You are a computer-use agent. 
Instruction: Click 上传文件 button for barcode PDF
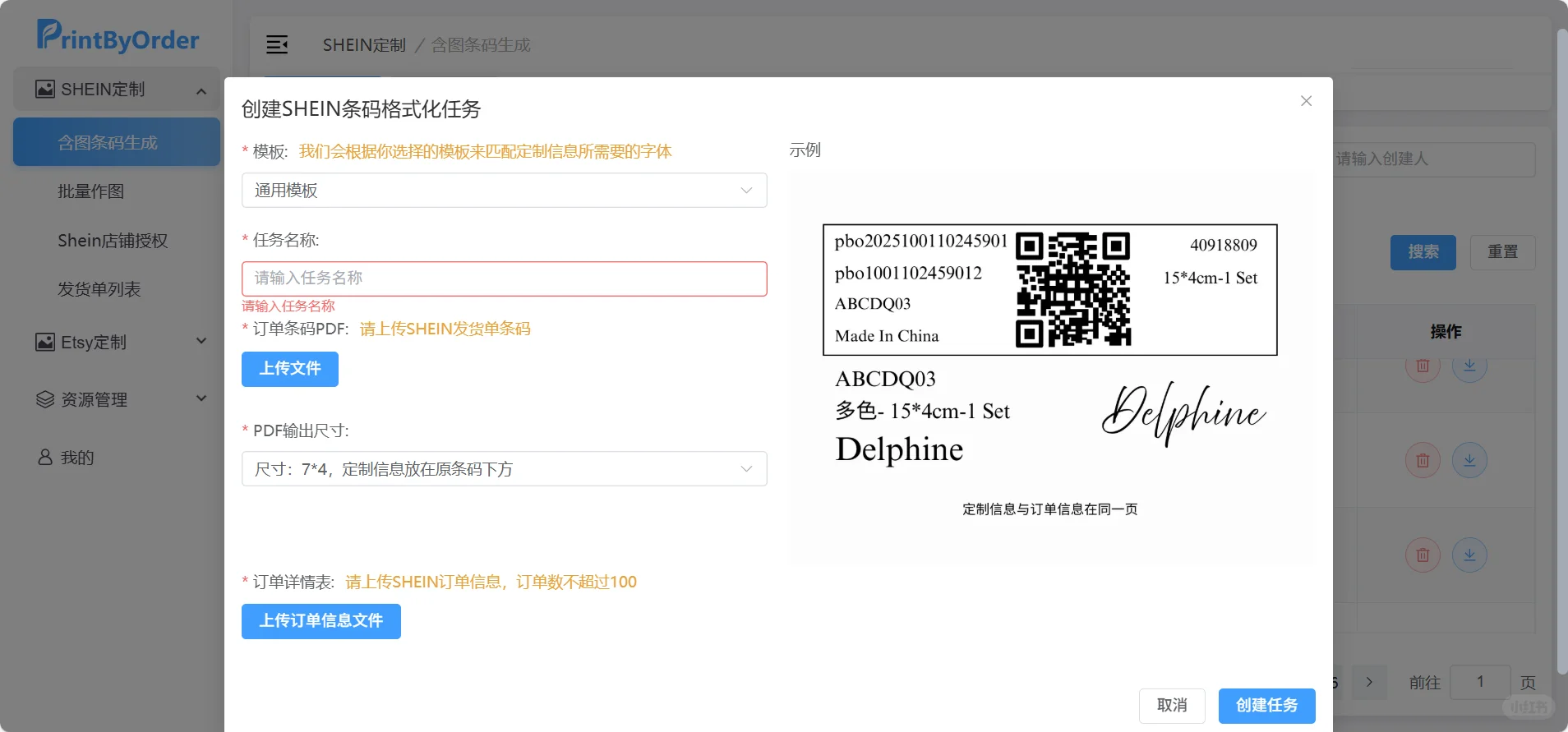click(289, 369)
